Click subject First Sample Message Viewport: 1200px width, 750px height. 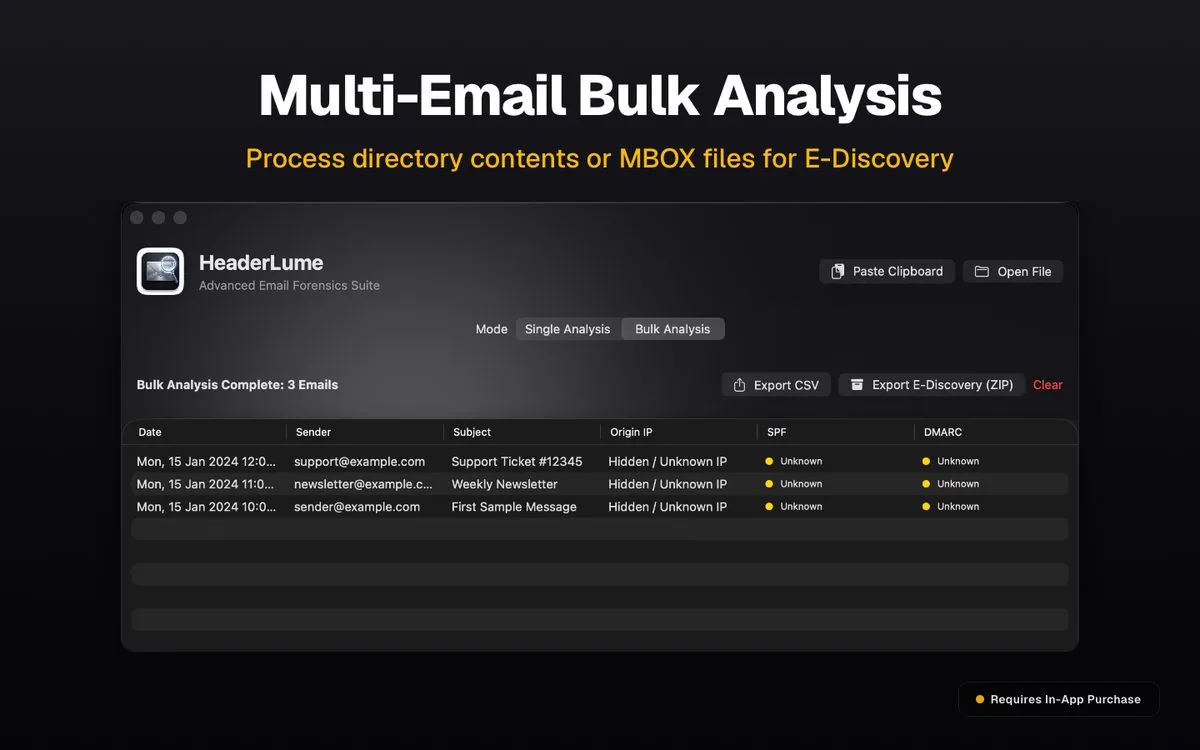tap(514, 507)
